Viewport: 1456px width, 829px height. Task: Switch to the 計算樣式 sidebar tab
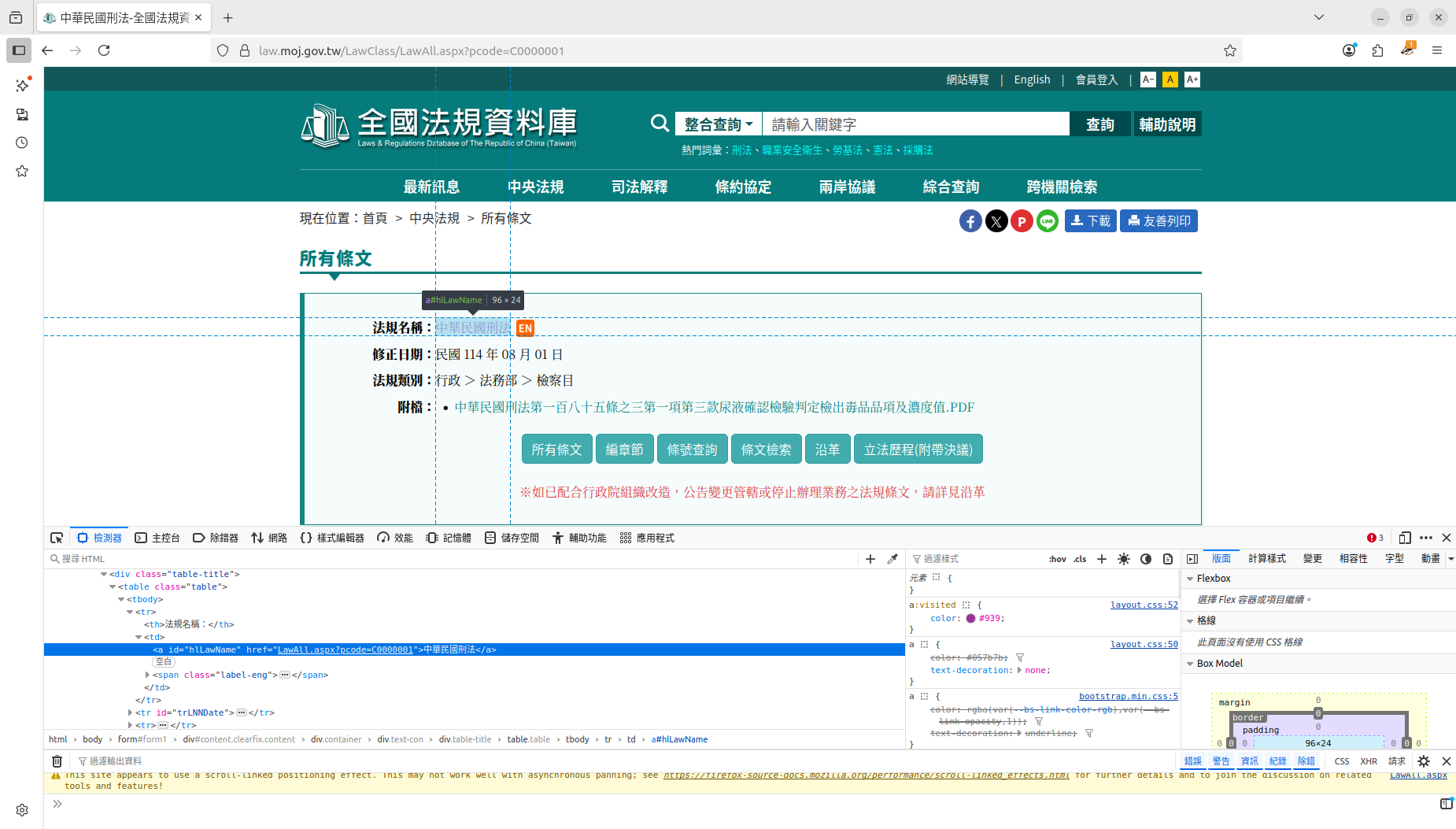click(x=1266, y=559)
